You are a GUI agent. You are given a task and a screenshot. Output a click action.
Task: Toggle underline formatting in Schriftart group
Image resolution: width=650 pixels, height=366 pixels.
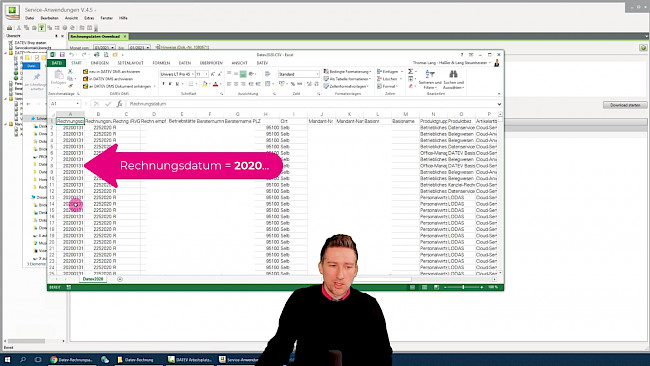(x=177, y=84)
